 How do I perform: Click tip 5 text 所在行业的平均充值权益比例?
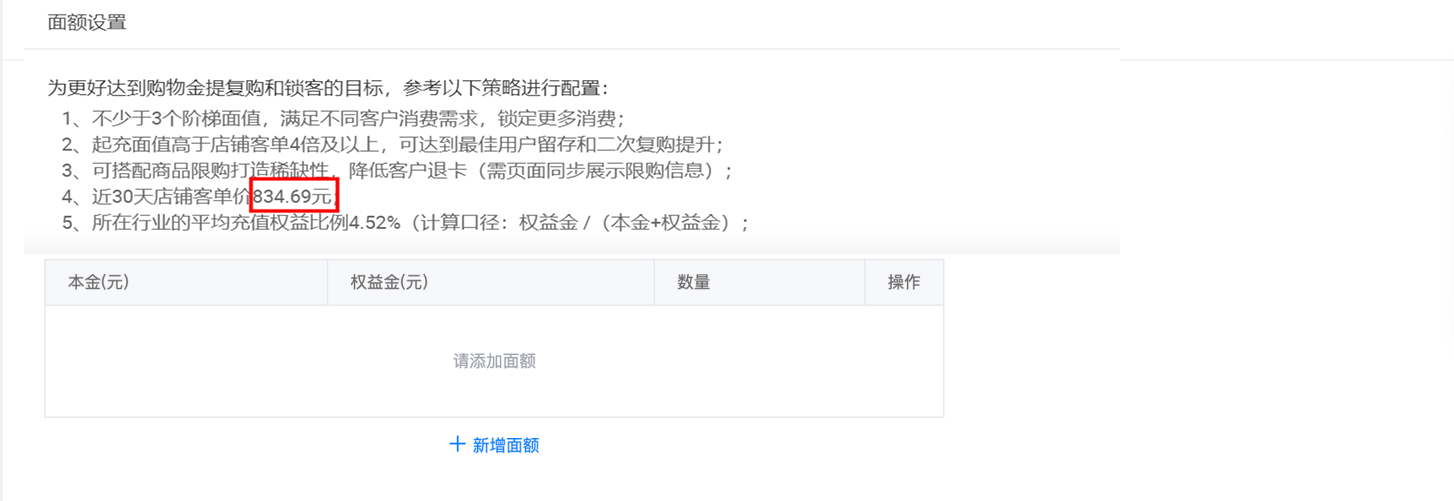(219, 222)
